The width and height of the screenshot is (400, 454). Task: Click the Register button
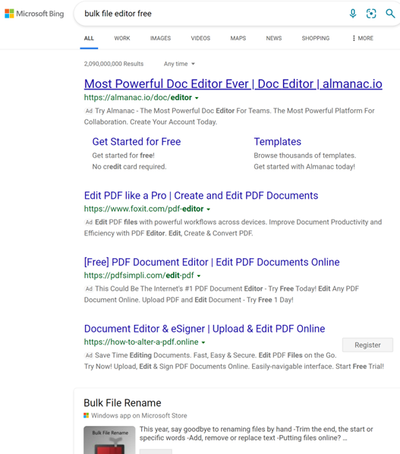(x=368, y=345)
